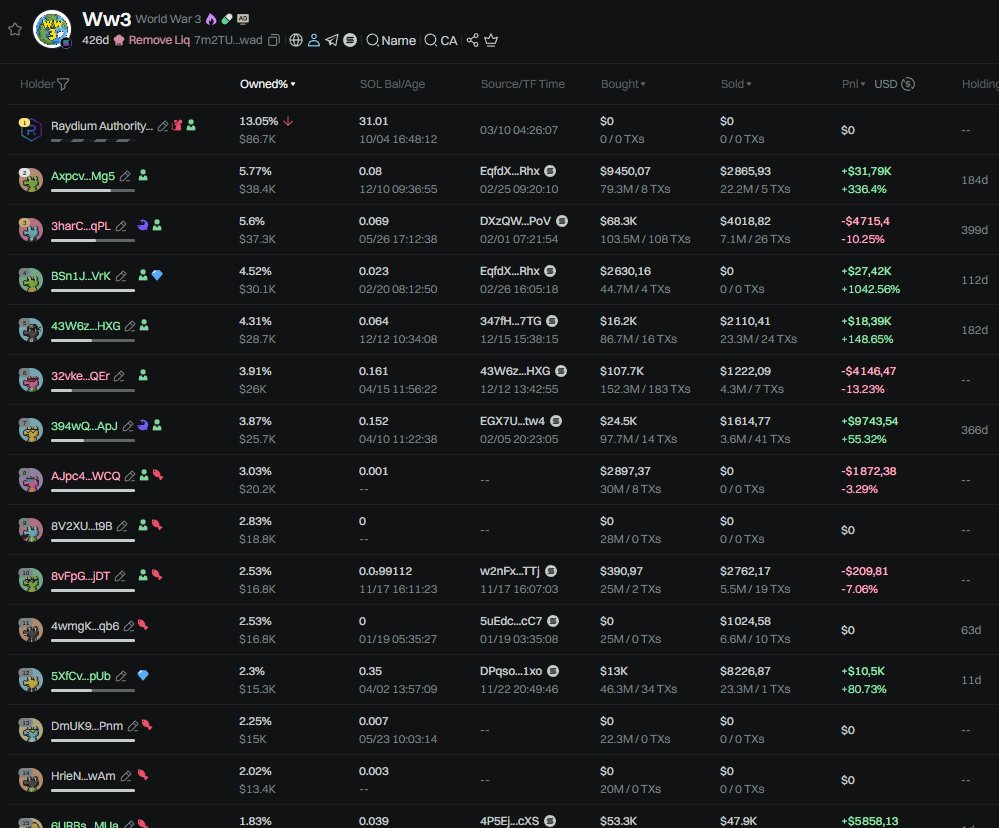The width and height of the screenshot is (999, 828).
Task: Select the +$31,79K Pnl value
Action: tap(866, 171)
